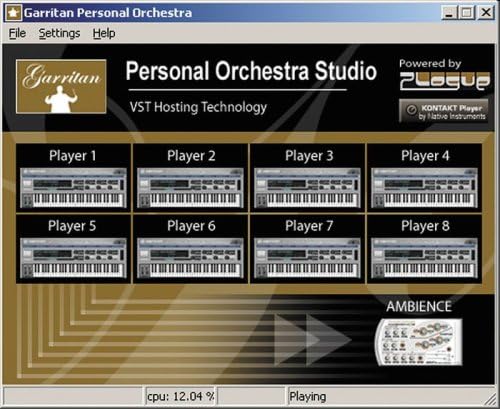Click the Player 6 label
This screenshot has height=409, width=500.
coord(191,226)
